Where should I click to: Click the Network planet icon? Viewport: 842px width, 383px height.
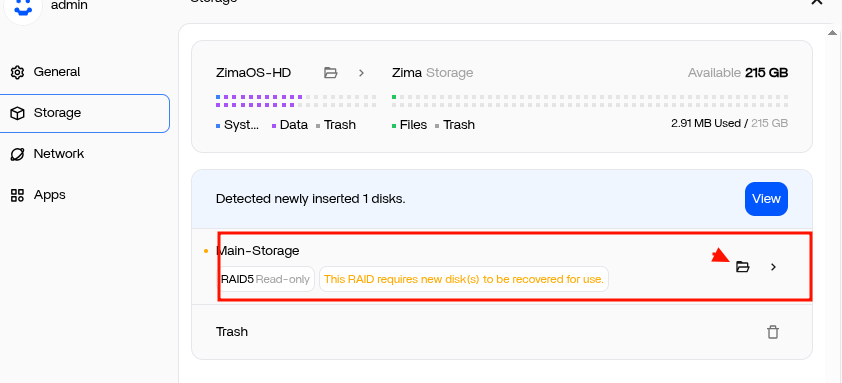(x=17, y=154)
